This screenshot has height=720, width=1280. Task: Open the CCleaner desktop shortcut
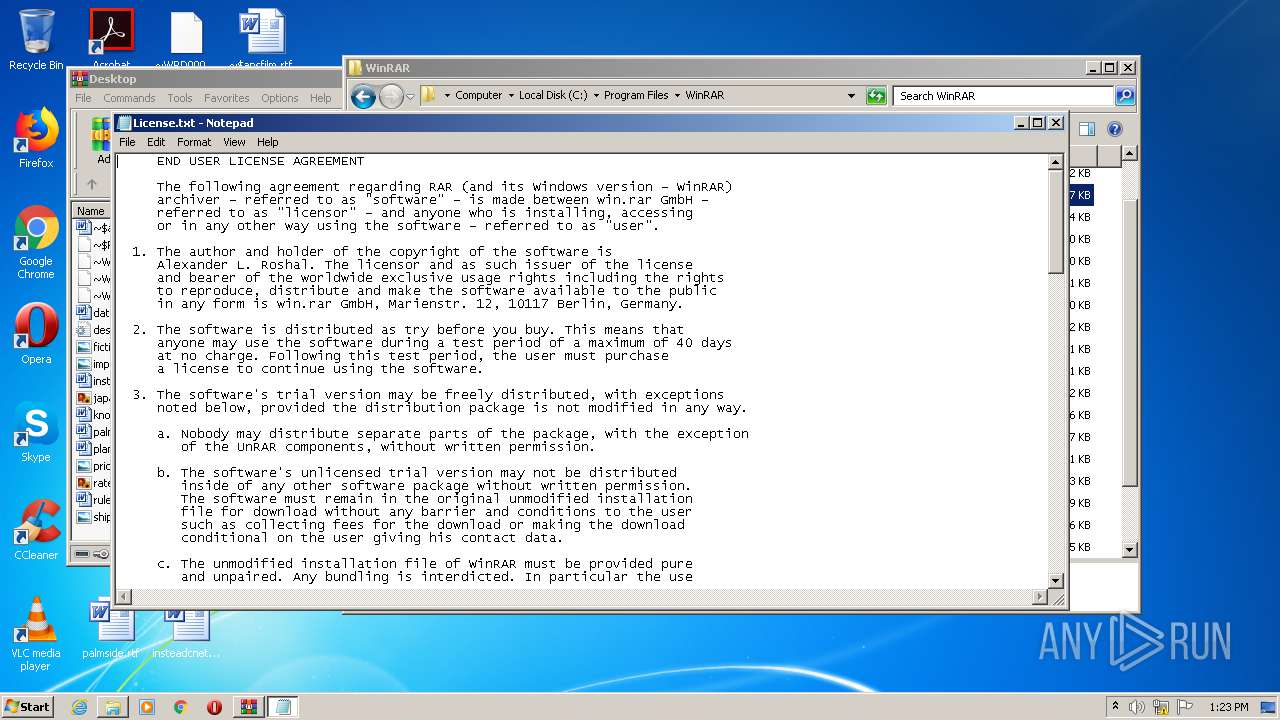click(36, 530)
